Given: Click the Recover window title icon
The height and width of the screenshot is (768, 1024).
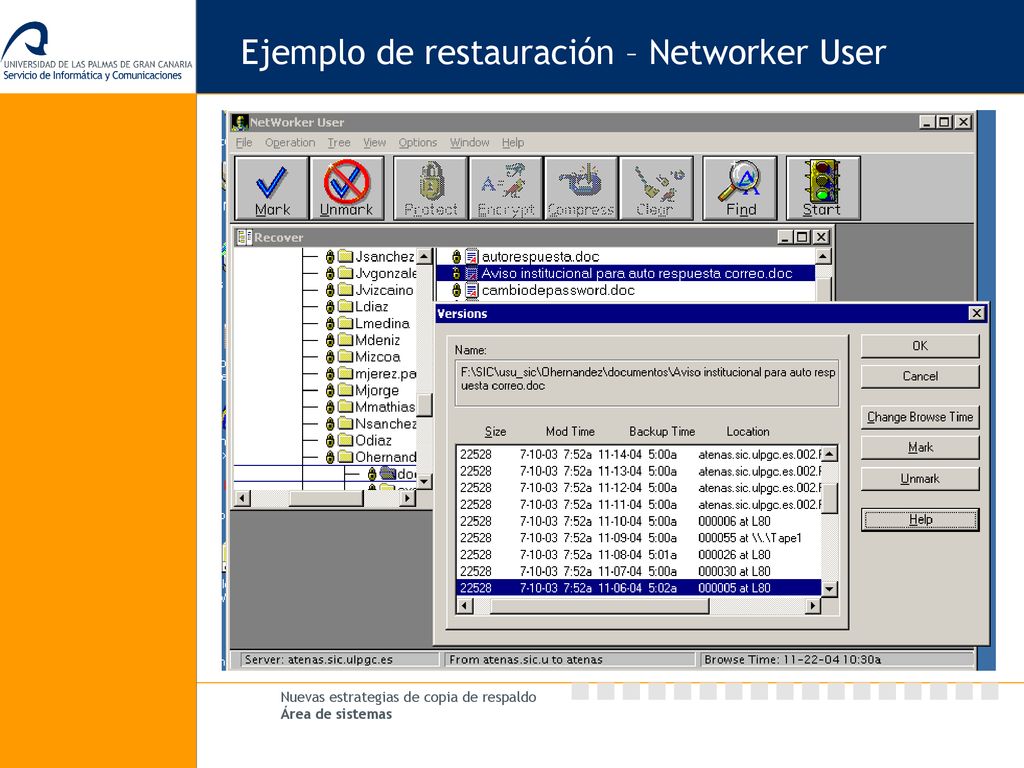Looking at the screenshot, I should coord(244,237).
